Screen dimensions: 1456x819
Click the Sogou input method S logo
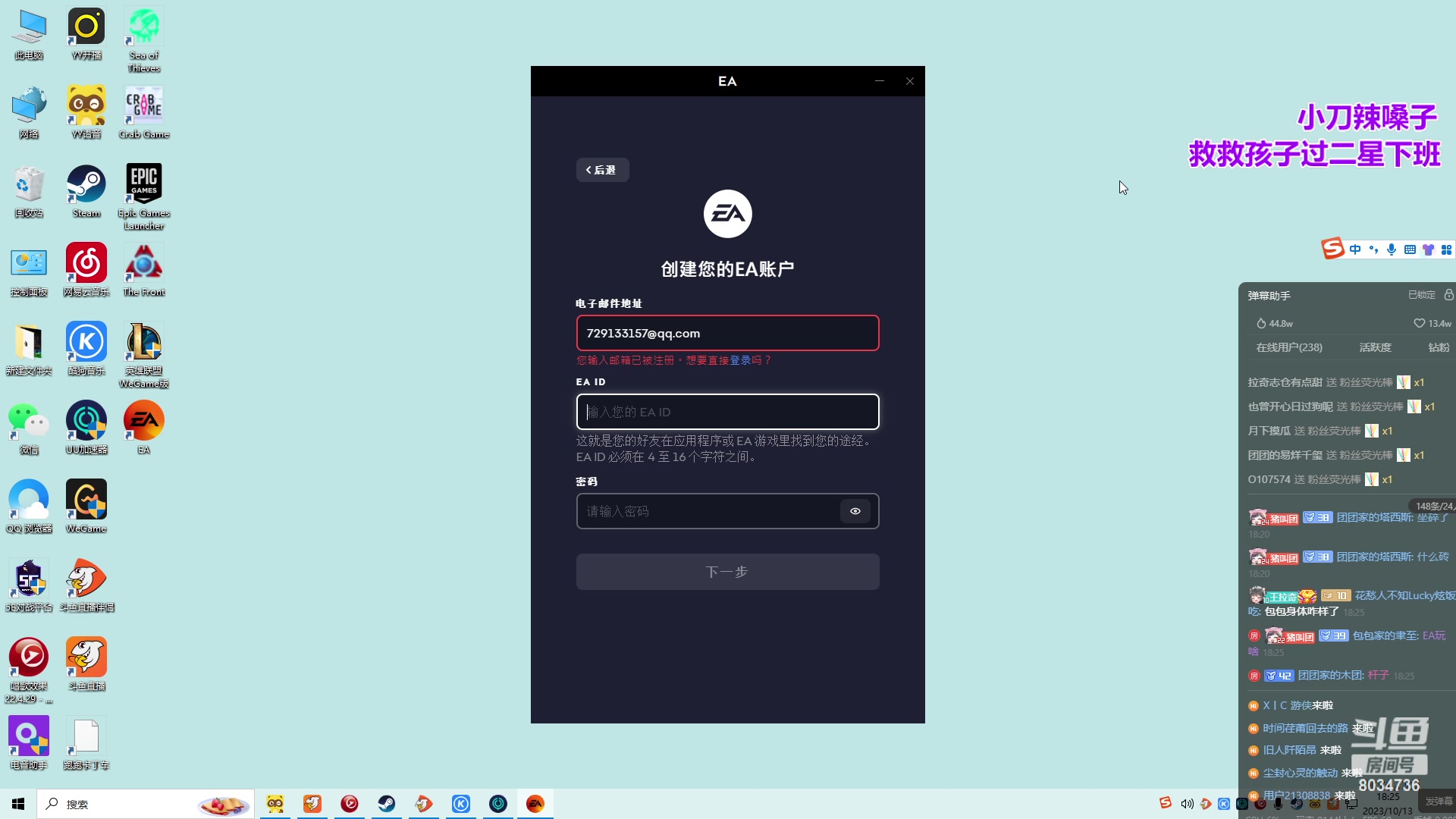click(1333, 249)
